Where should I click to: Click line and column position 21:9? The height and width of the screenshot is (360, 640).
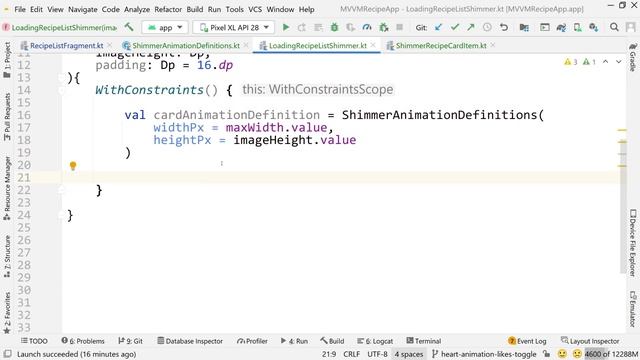click(329, 354)
